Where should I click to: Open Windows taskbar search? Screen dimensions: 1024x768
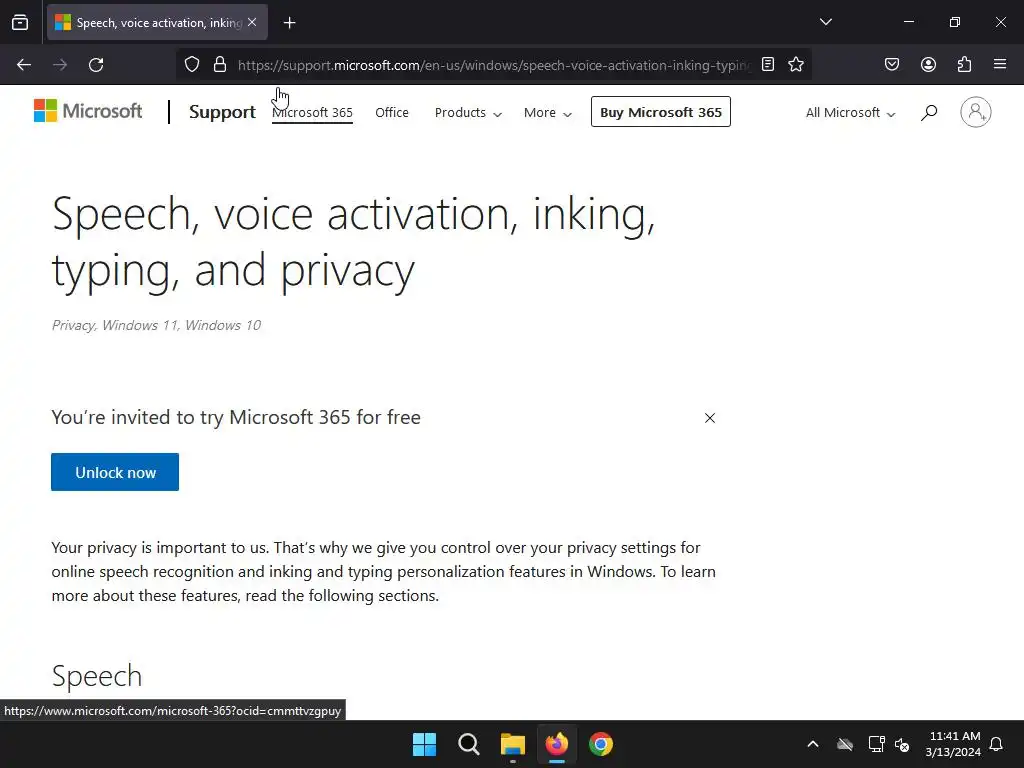click(x=468, y=744)
